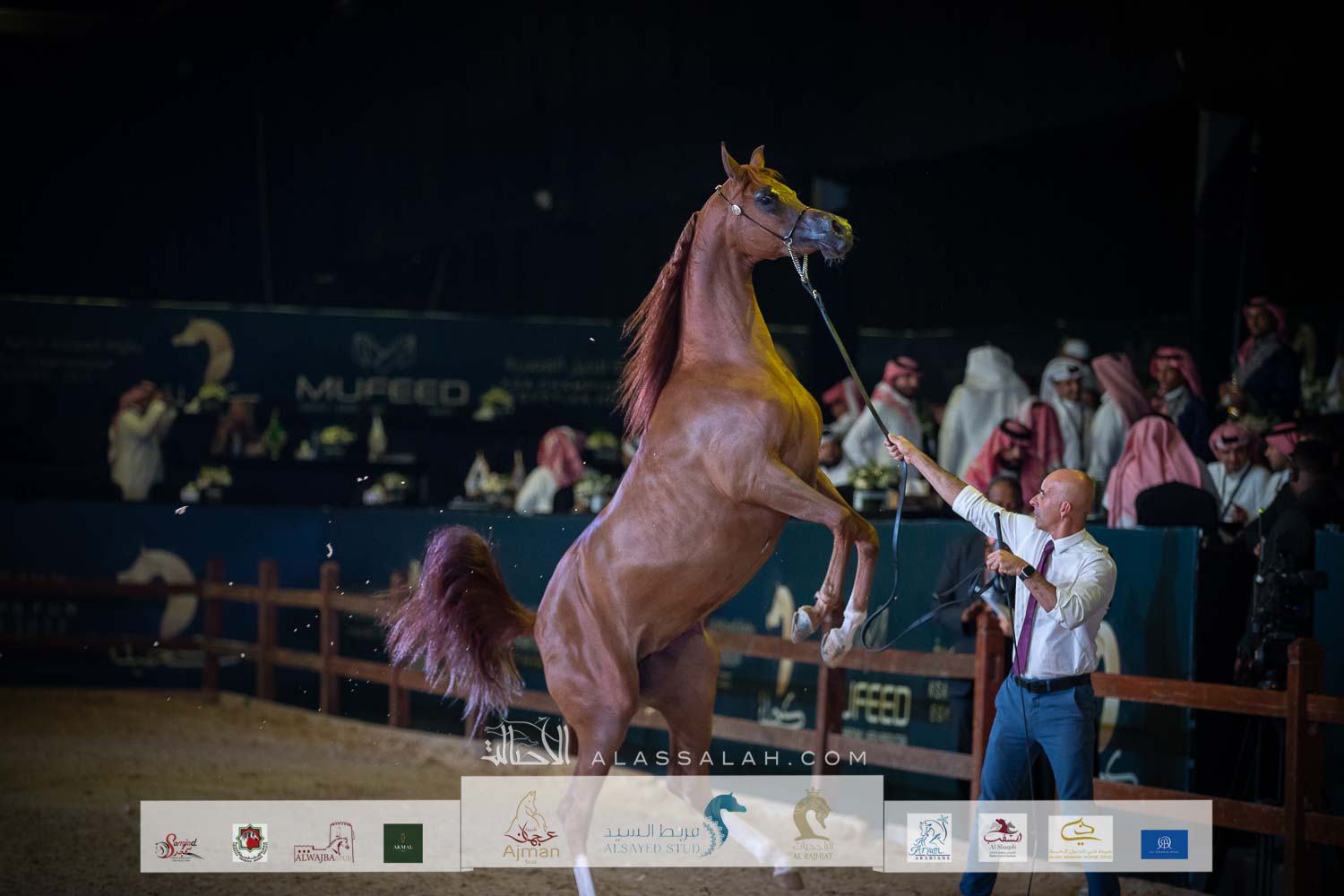Click the blue Arabians horse logo
Viewport: 1344px width, 896px height.
point(928,838)
